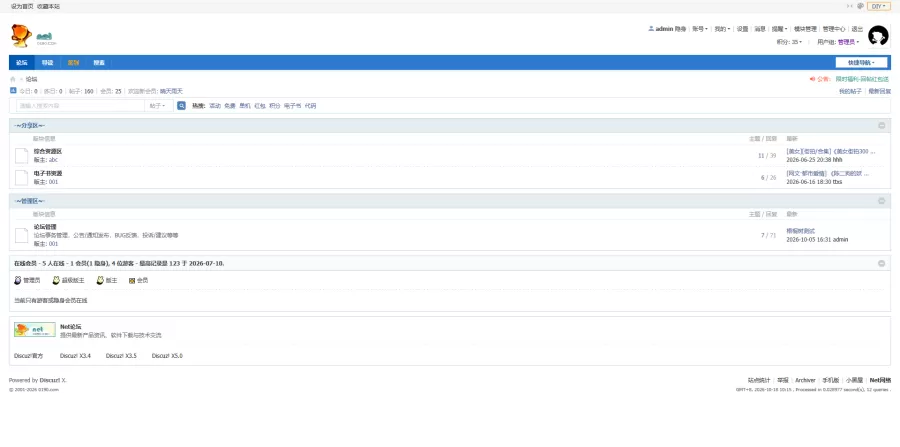Click the blue statistics icon beside 今日

click(13, 90)
